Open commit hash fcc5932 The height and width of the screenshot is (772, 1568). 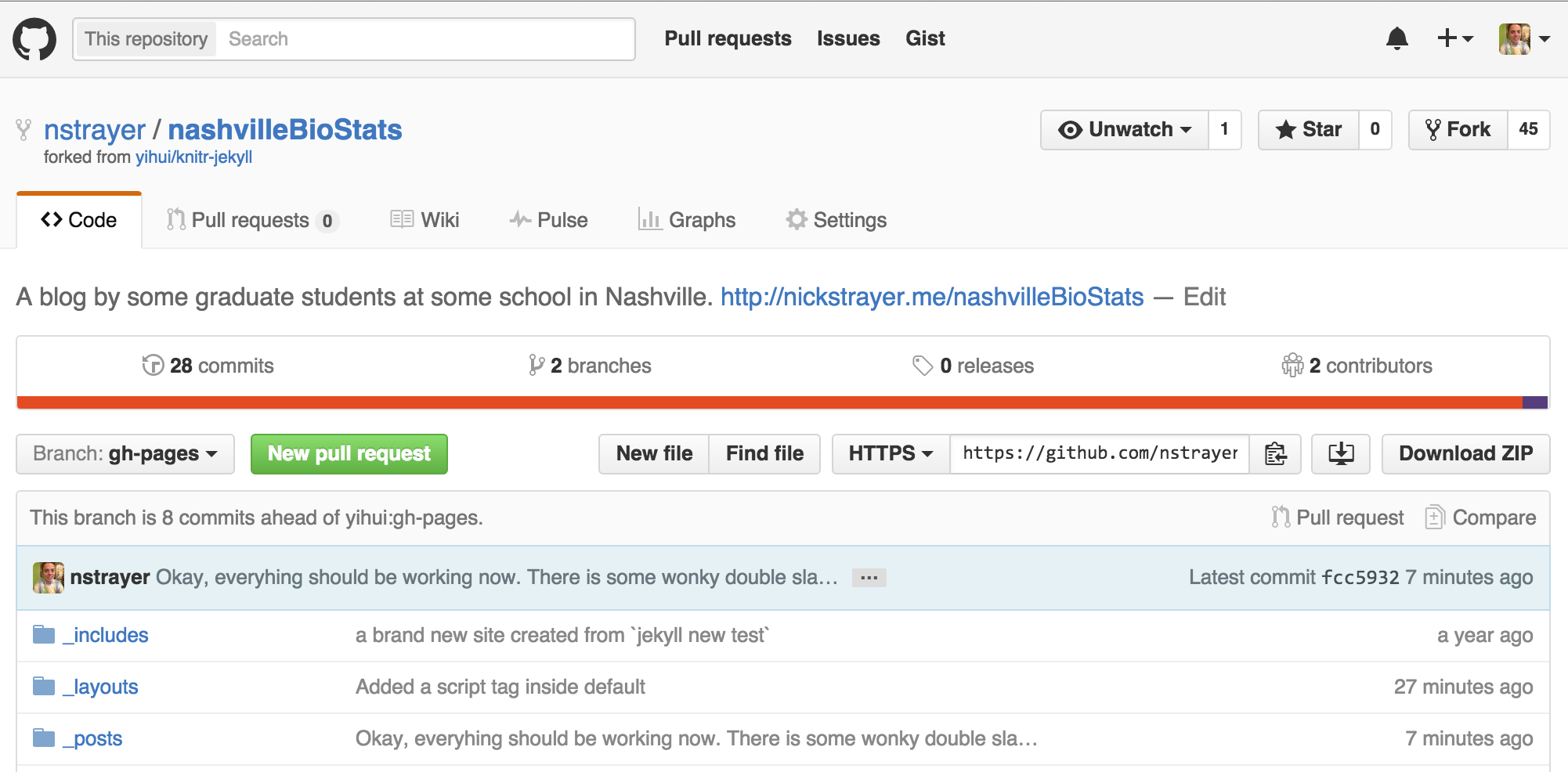[x=1360, y=578]
